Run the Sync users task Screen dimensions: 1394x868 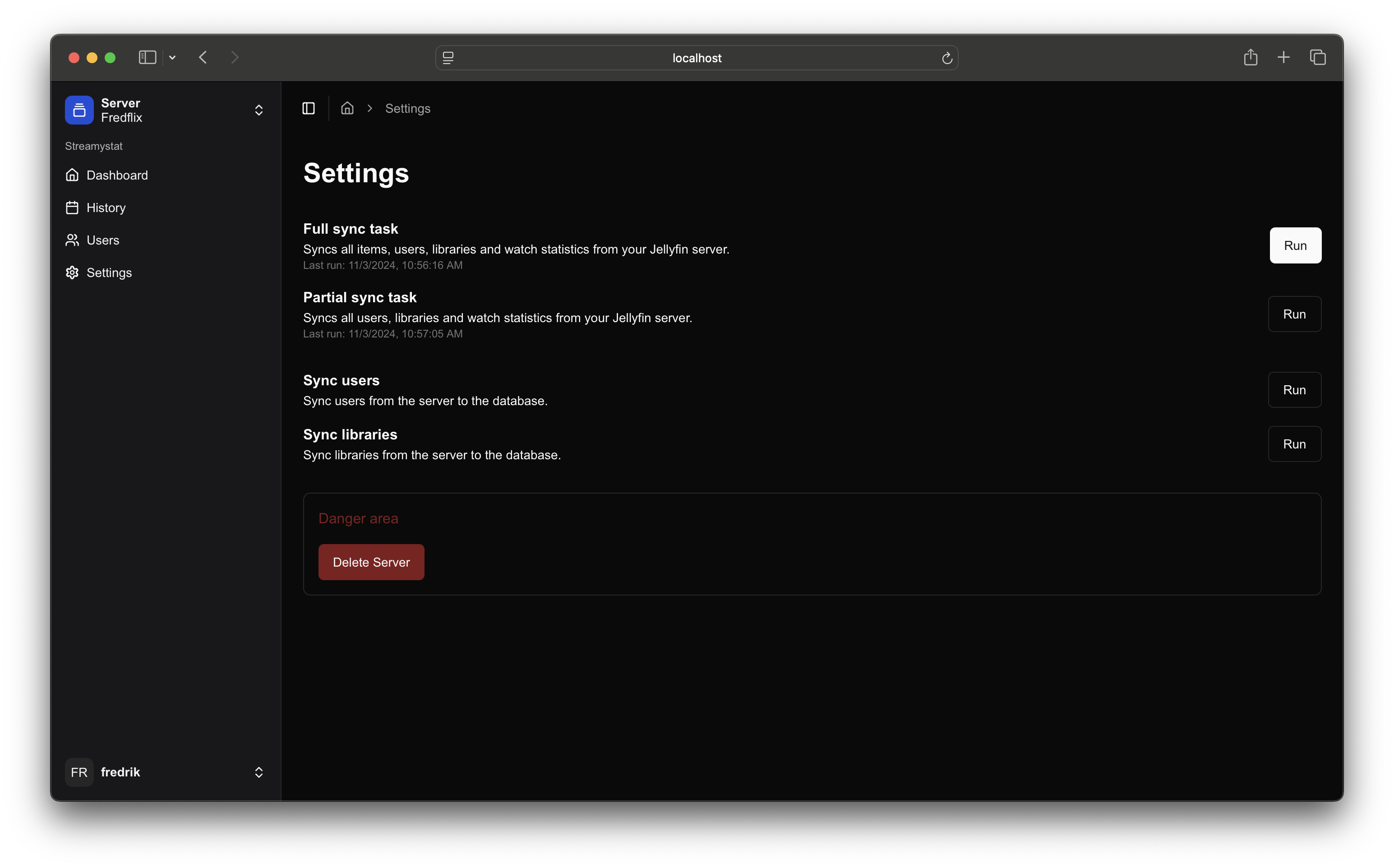[x=1294, y=390]
